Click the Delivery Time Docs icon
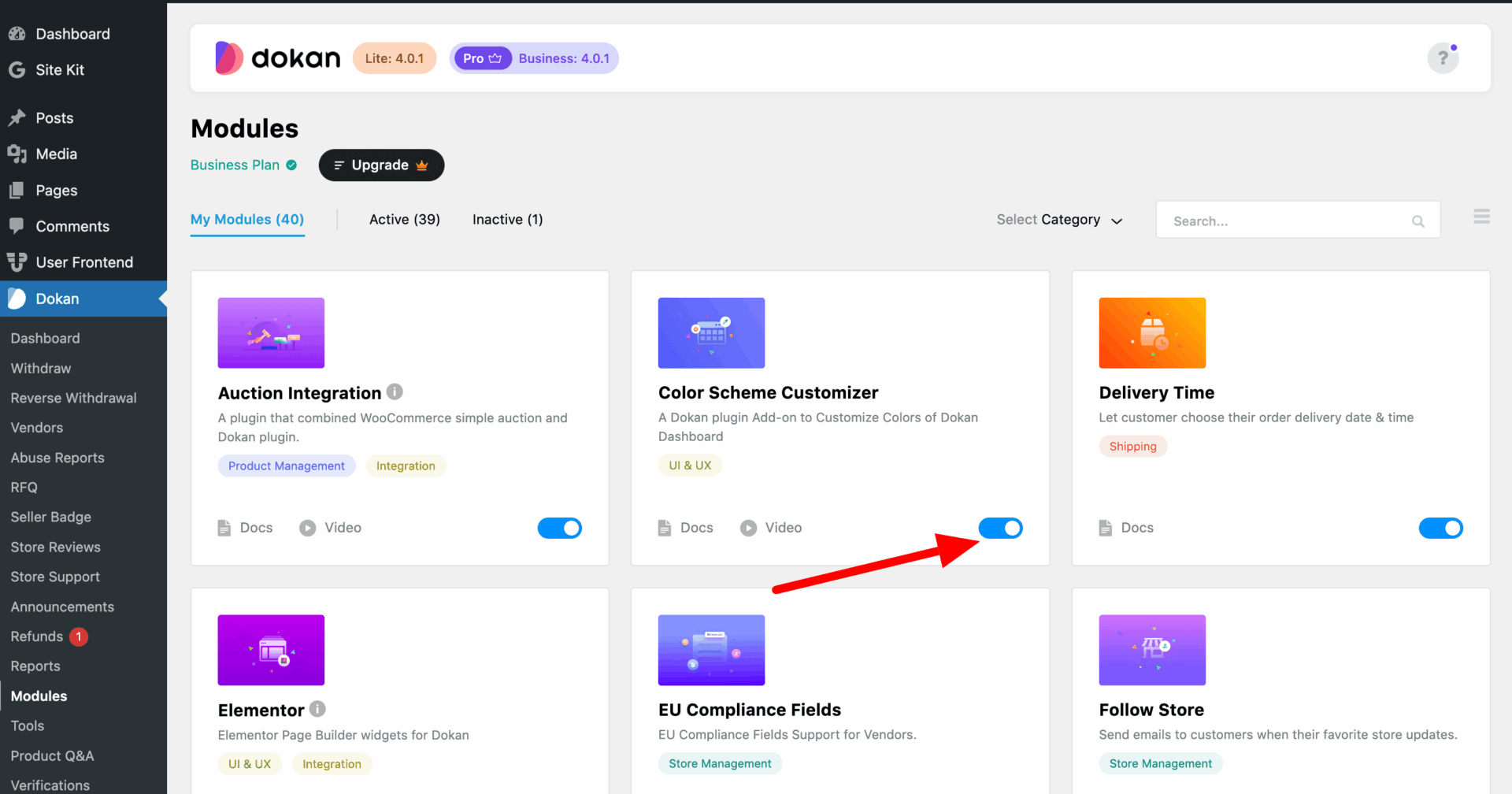Viewport: 1512px width, 794px height. tap(1106, 528)
